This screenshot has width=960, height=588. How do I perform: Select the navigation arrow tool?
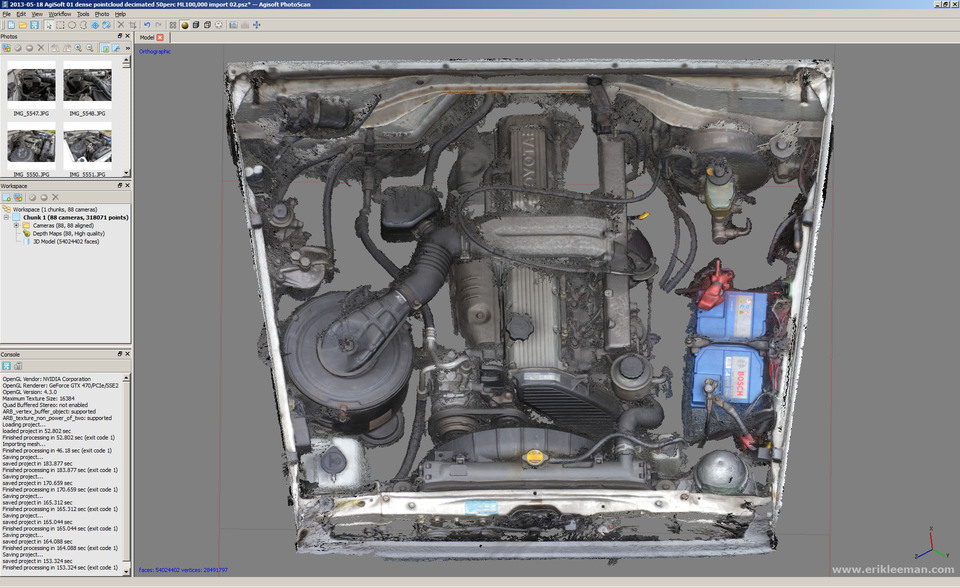(48, 25)
